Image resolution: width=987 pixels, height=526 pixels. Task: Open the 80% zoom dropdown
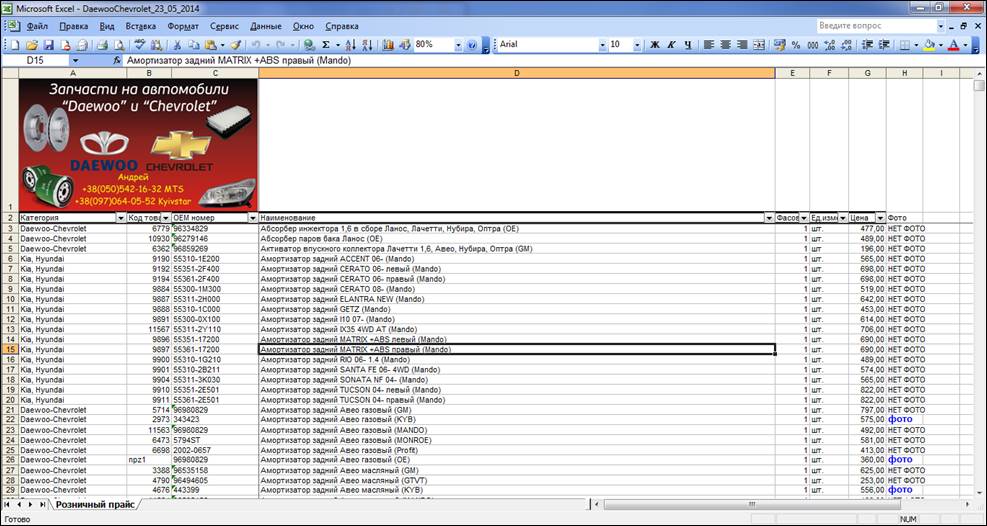[x=458, y=45]
